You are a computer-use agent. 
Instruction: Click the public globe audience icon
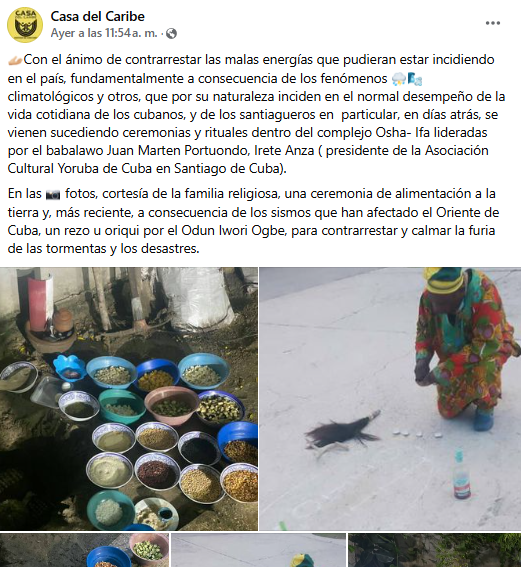coord(171,34)
